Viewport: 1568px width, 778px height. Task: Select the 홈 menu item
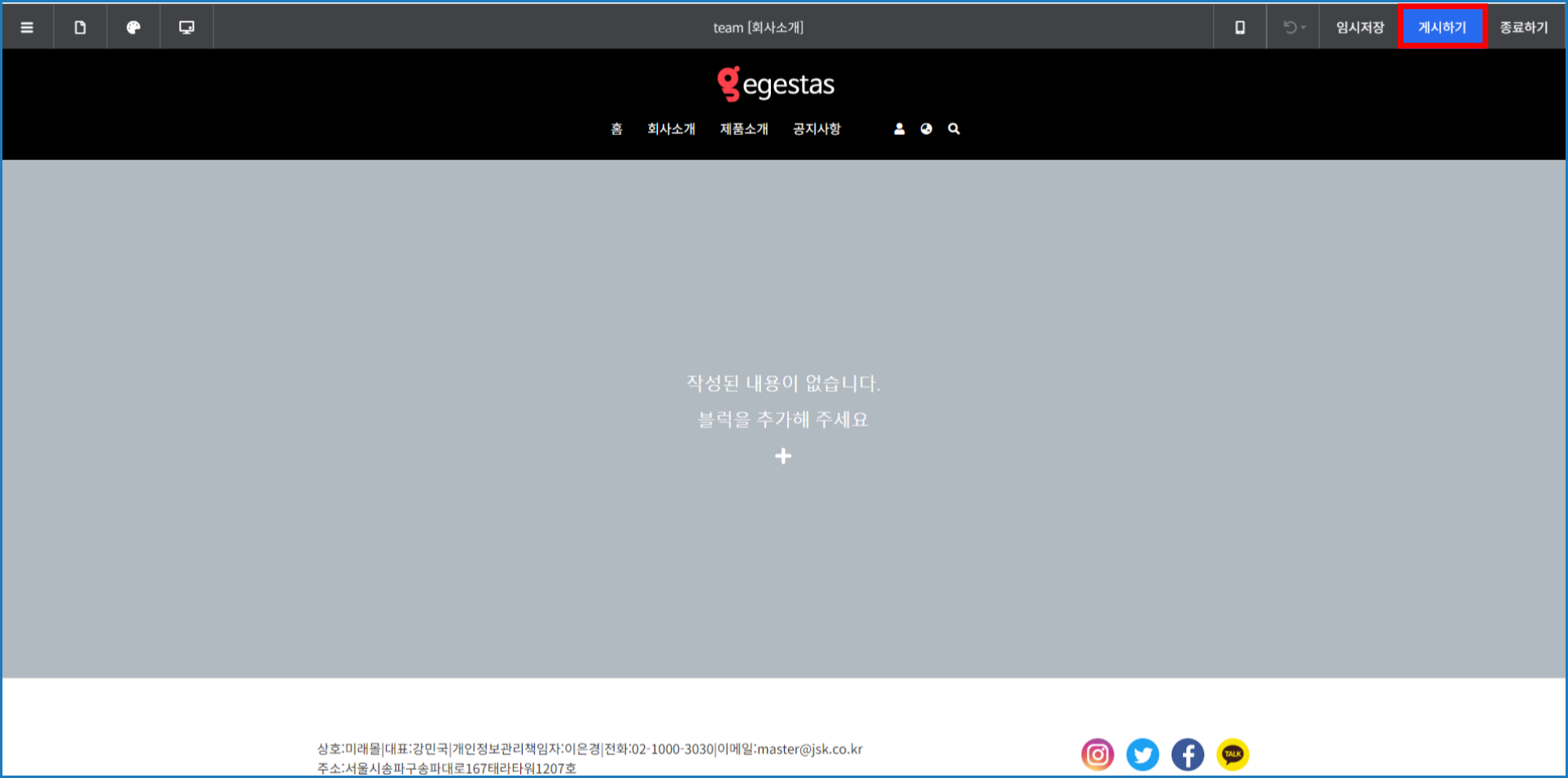pyautogui.click(x=616, y=129)
